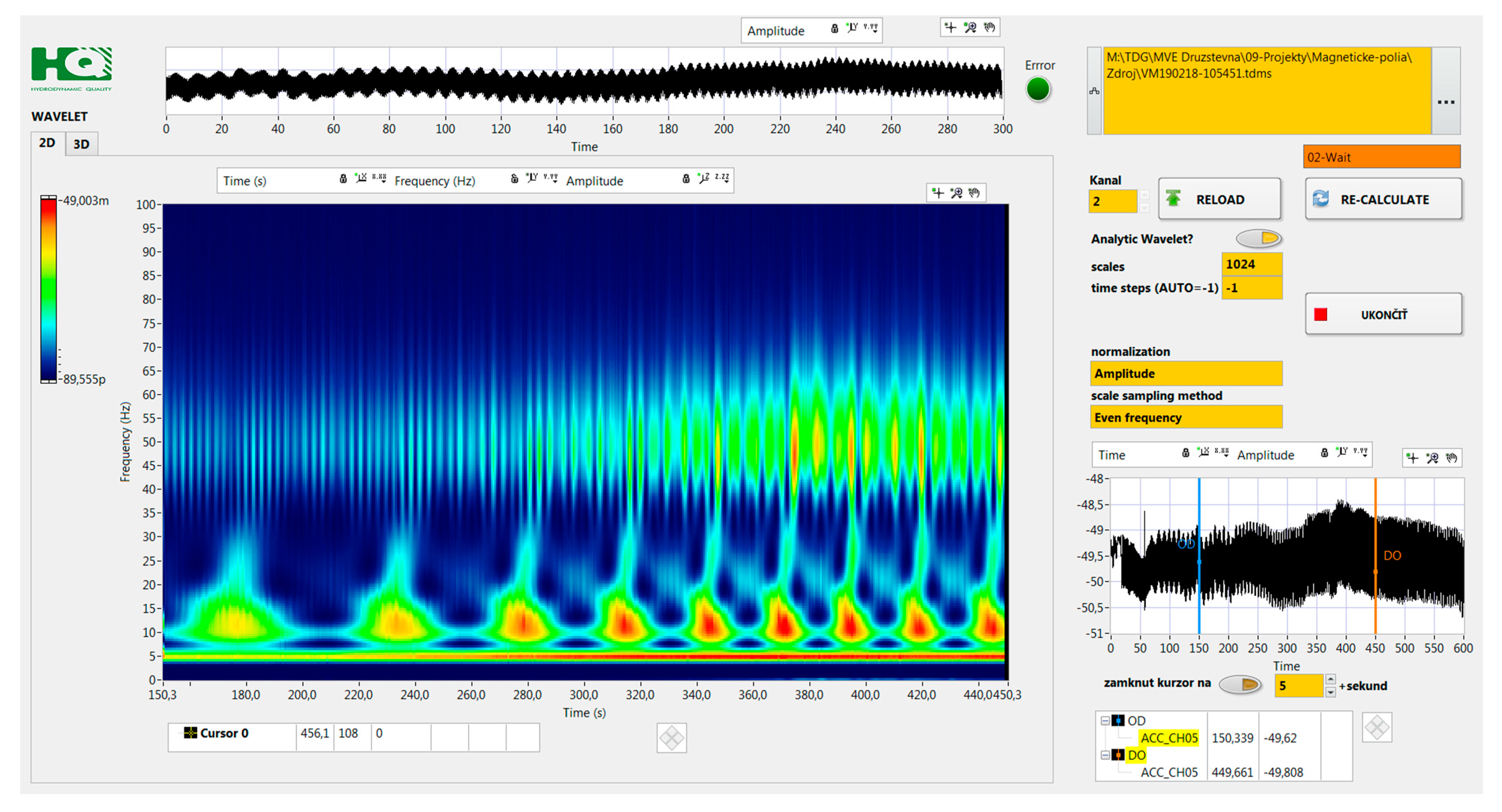Screen dimensions: 1502x812
Task: Open the normalization Amplitude dropdown
Action: point(1186,374)
